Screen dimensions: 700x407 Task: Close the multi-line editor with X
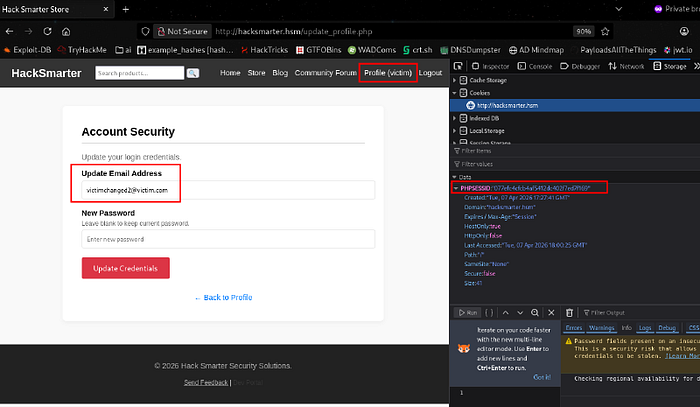(x=551, y=312)
